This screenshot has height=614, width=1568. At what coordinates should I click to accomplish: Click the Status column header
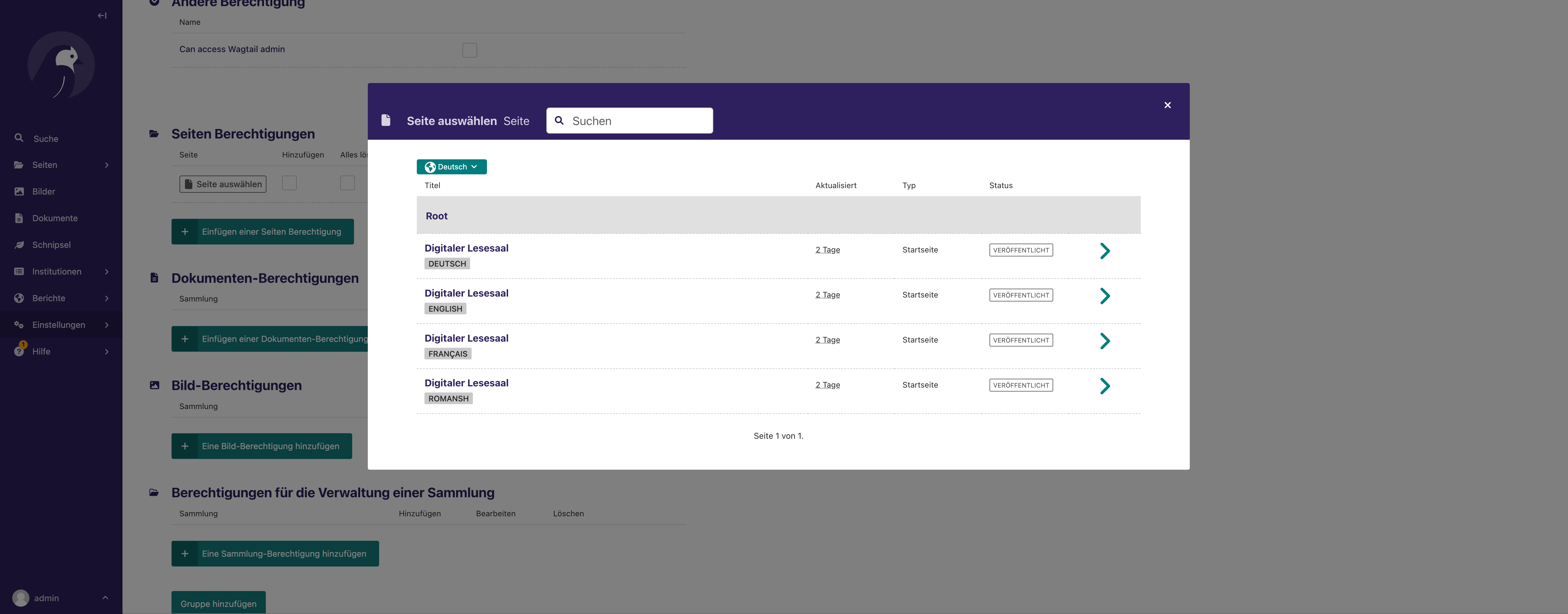(1001, 185)
